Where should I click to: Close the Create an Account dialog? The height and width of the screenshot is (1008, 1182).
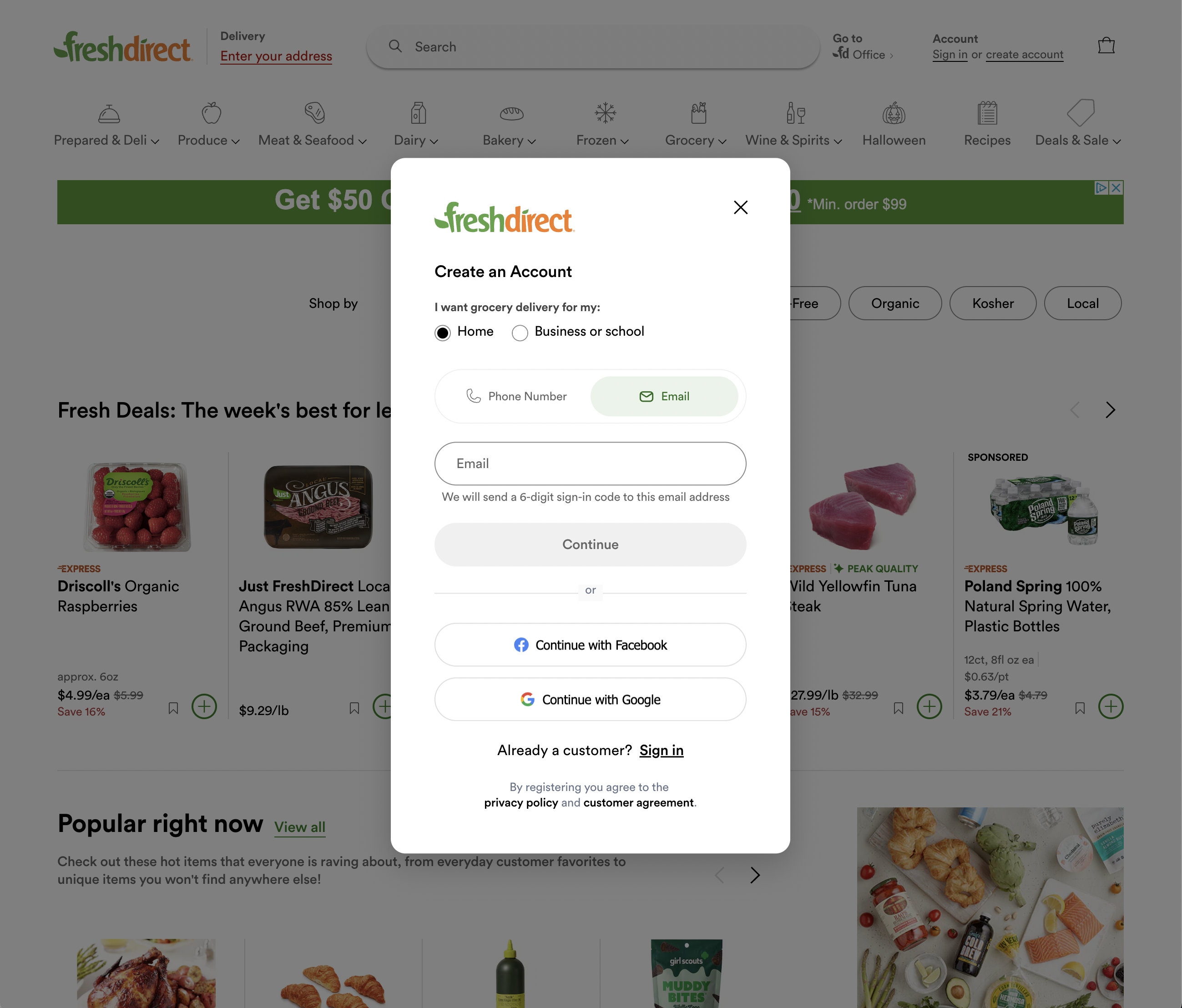[741, 207]
